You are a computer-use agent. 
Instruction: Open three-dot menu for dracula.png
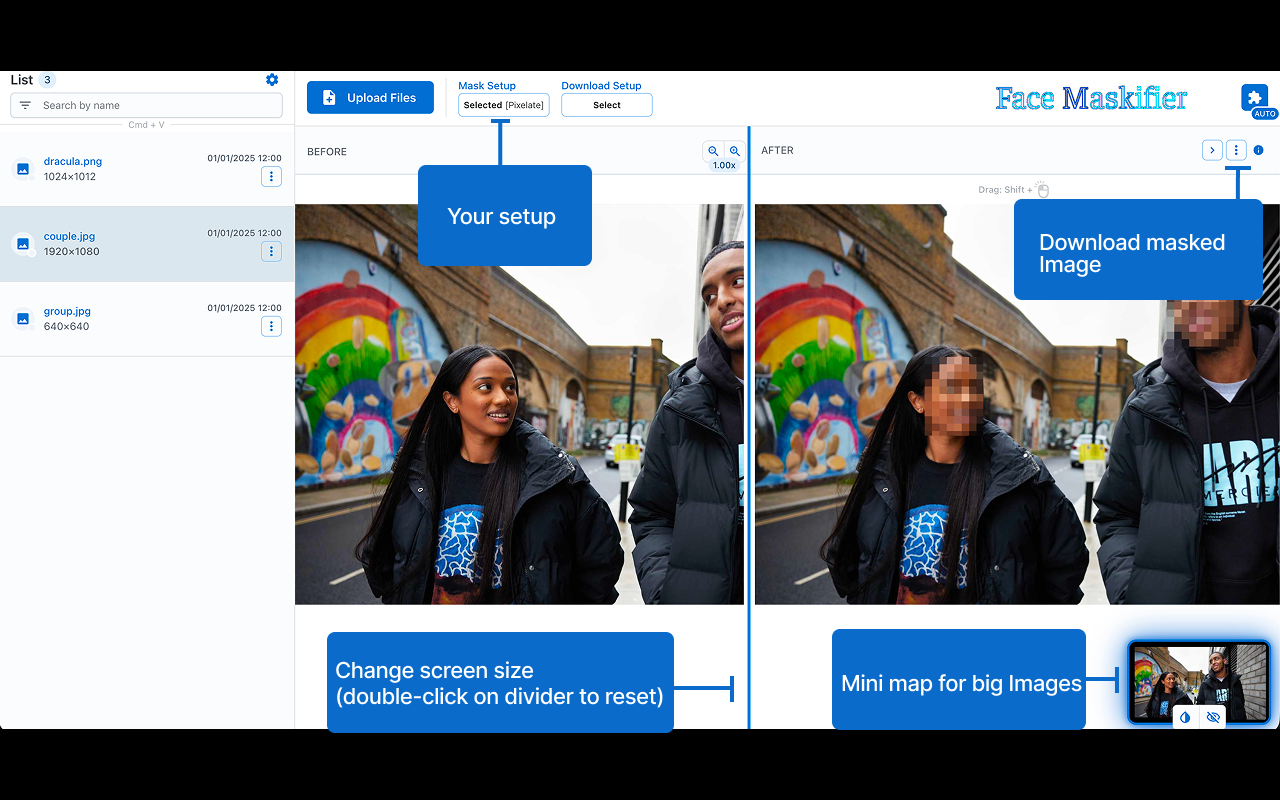271,177
